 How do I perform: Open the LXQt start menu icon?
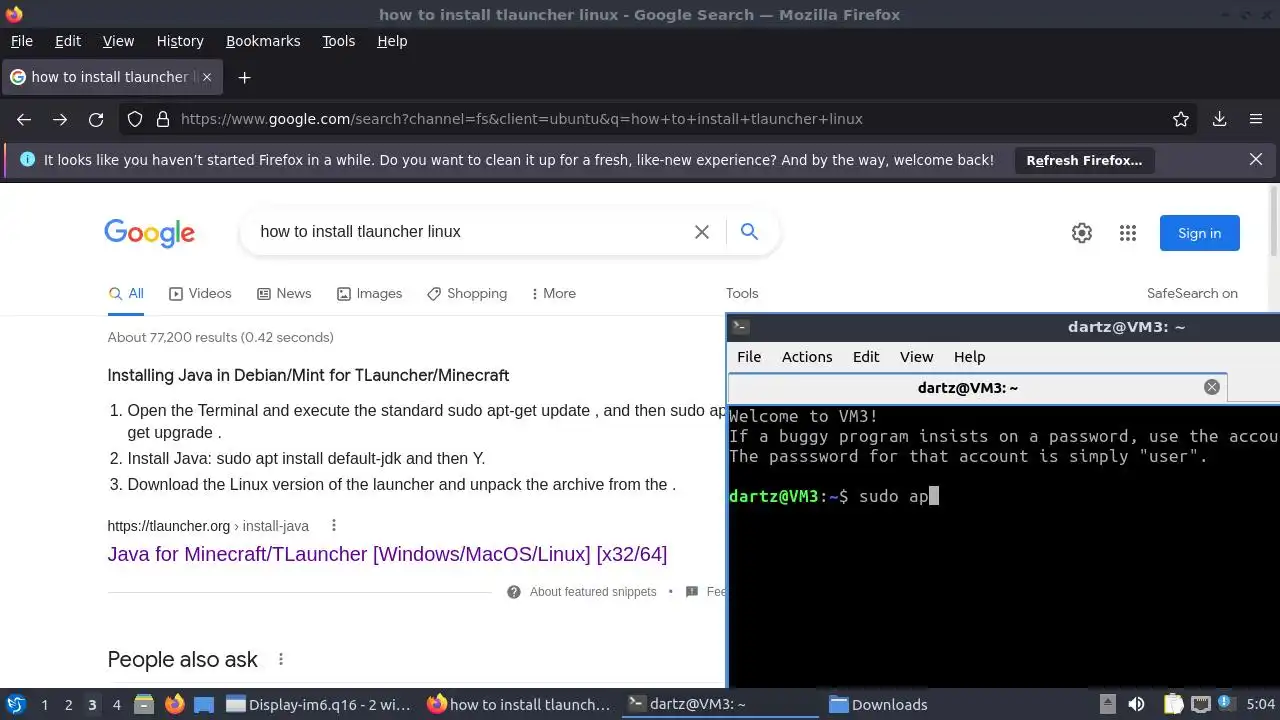coord(16,705)
